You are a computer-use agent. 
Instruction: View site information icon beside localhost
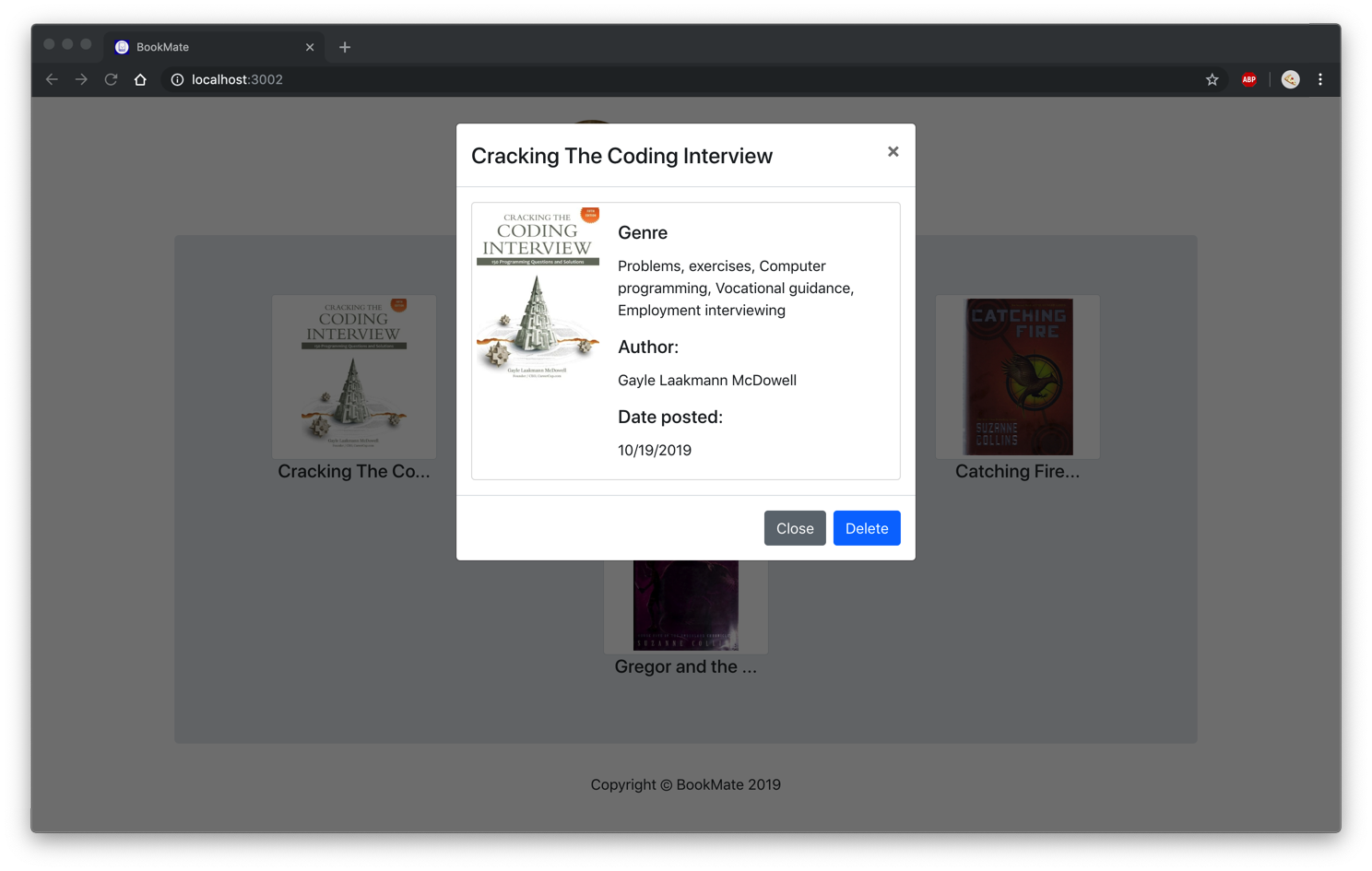(x=177, y=79)
